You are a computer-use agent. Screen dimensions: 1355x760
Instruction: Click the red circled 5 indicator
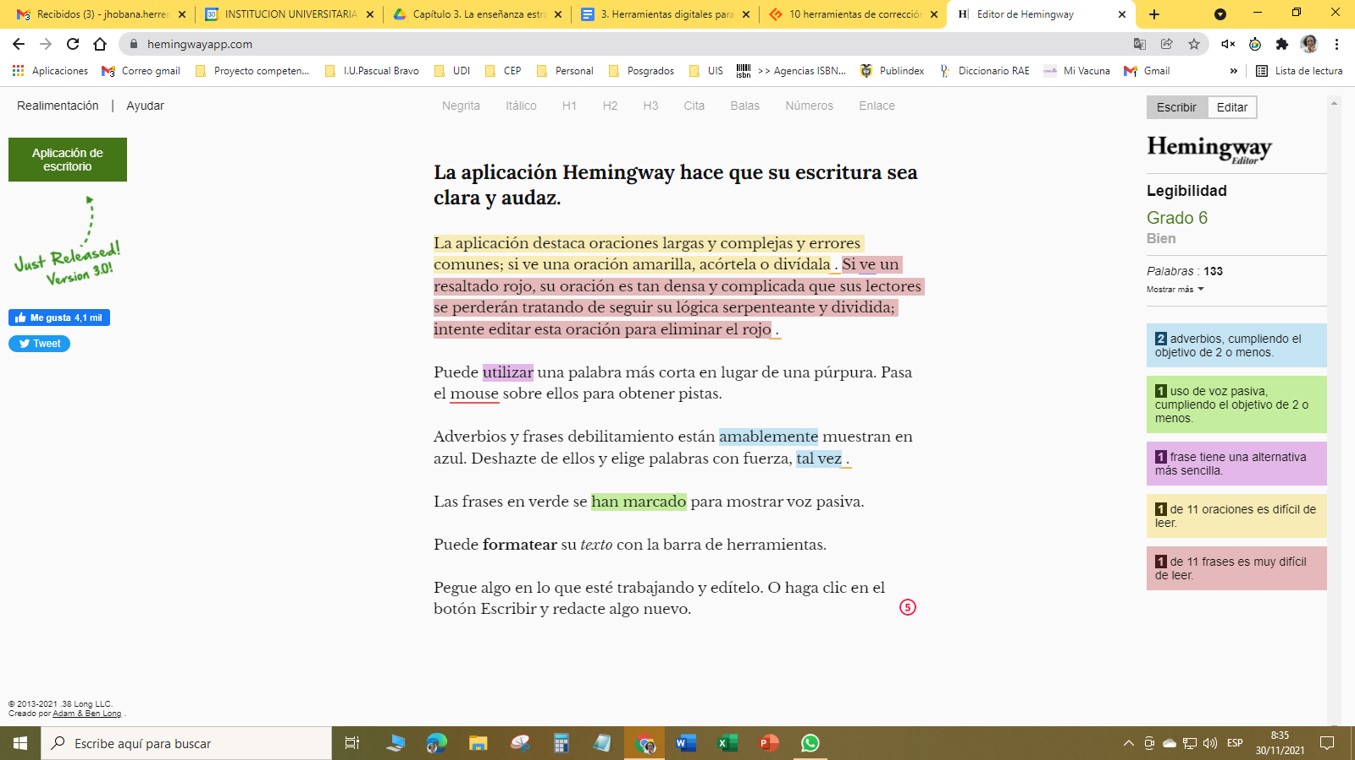(x=908, y=607)
